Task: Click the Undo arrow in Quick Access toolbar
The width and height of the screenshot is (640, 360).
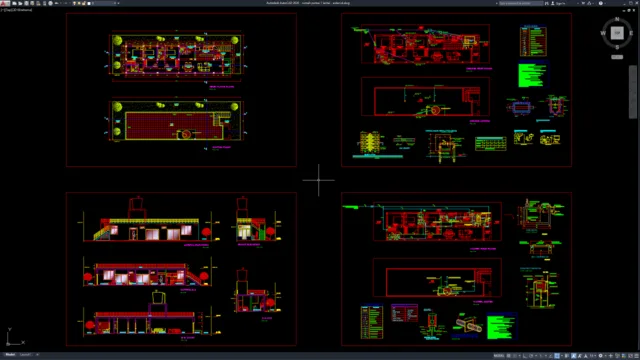Action: coord(56,3)
